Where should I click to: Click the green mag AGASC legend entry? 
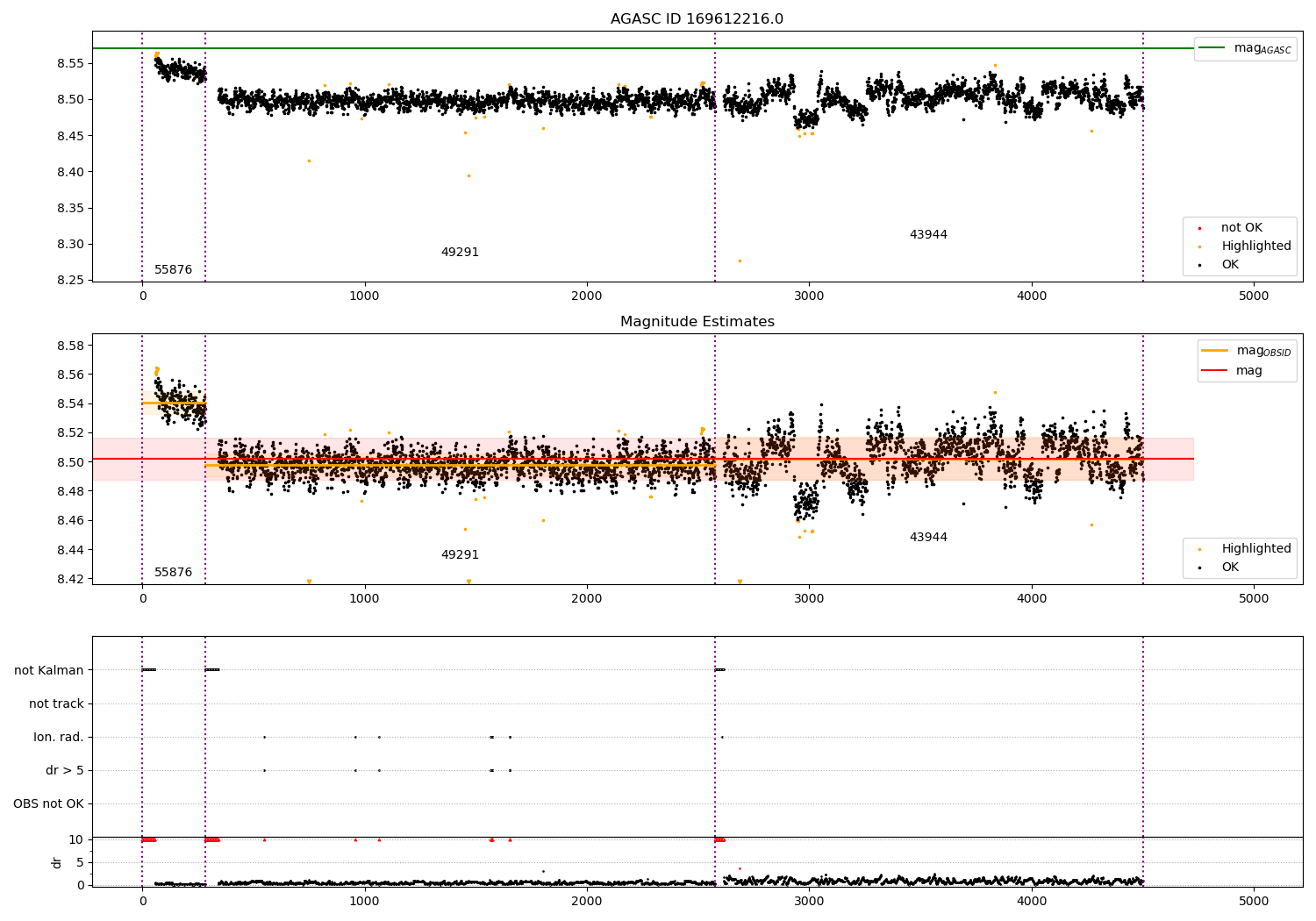click(x=1245, y=48)
